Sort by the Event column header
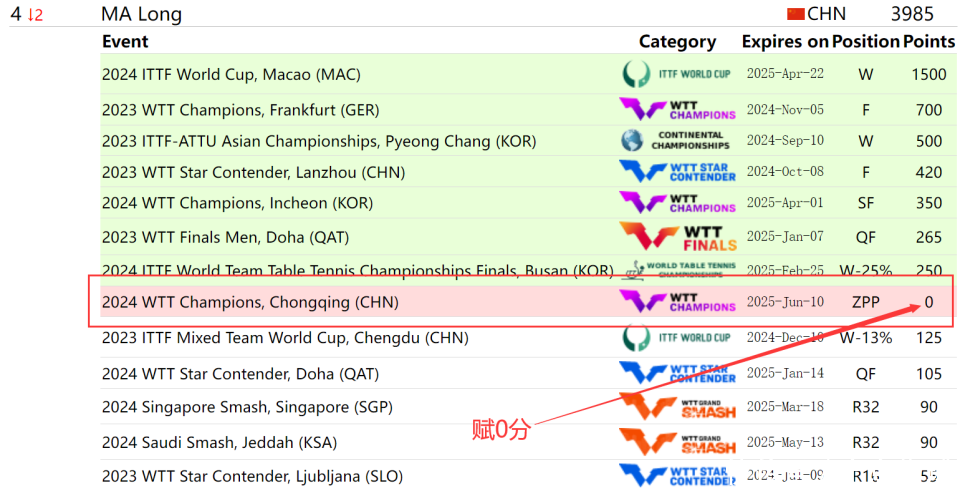The image size is (960, 491). point(125,42)
